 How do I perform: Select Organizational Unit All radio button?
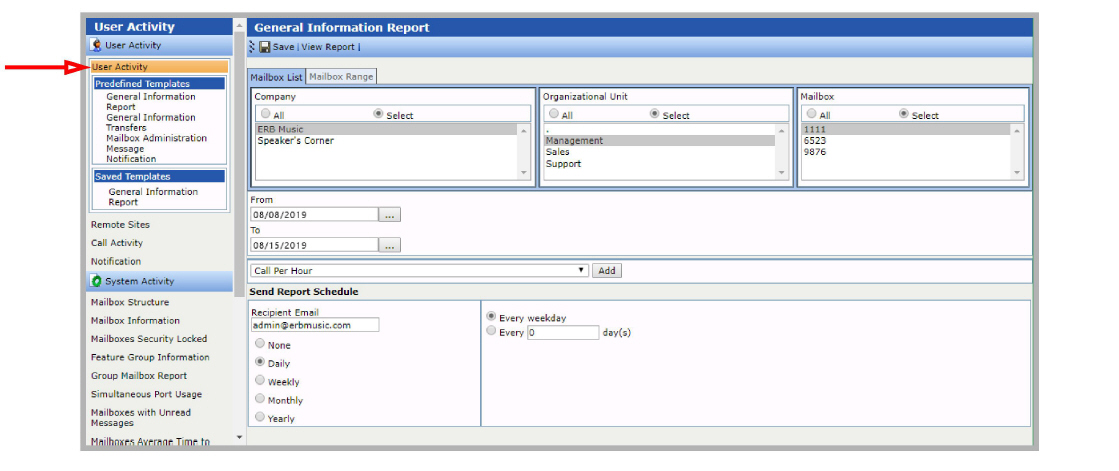[554, 113]
